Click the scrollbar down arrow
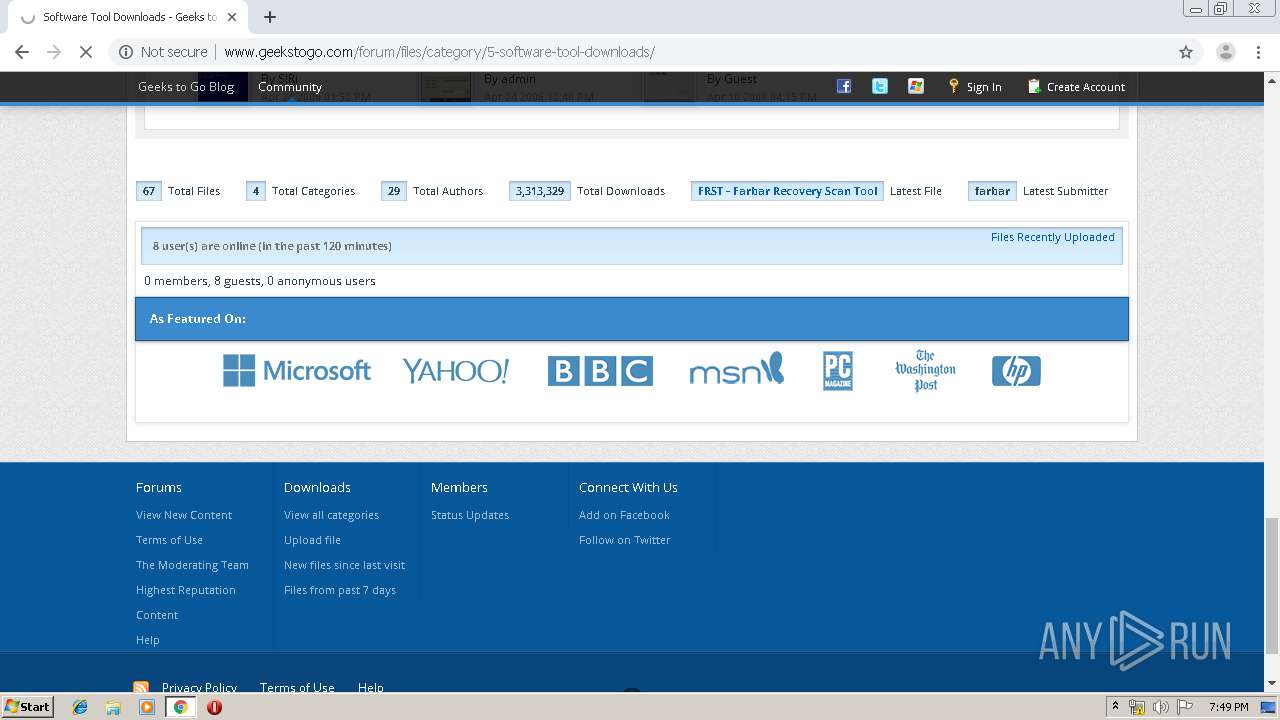Screen dimensions: 1280x720 point(1272,684)
